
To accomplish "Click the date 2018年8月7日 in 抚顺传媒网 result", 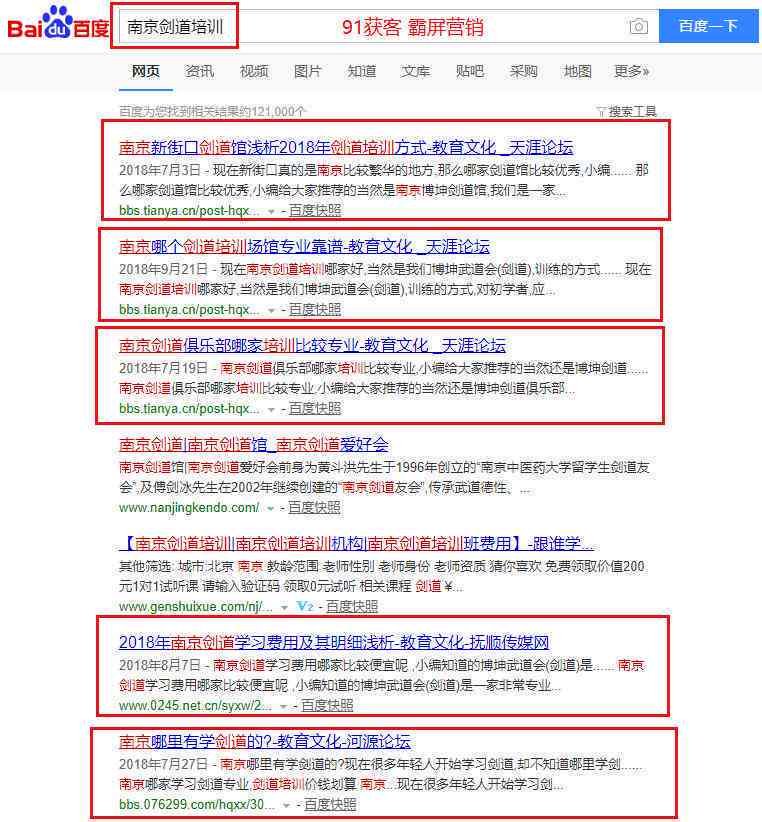I will [x=160, y=665].
